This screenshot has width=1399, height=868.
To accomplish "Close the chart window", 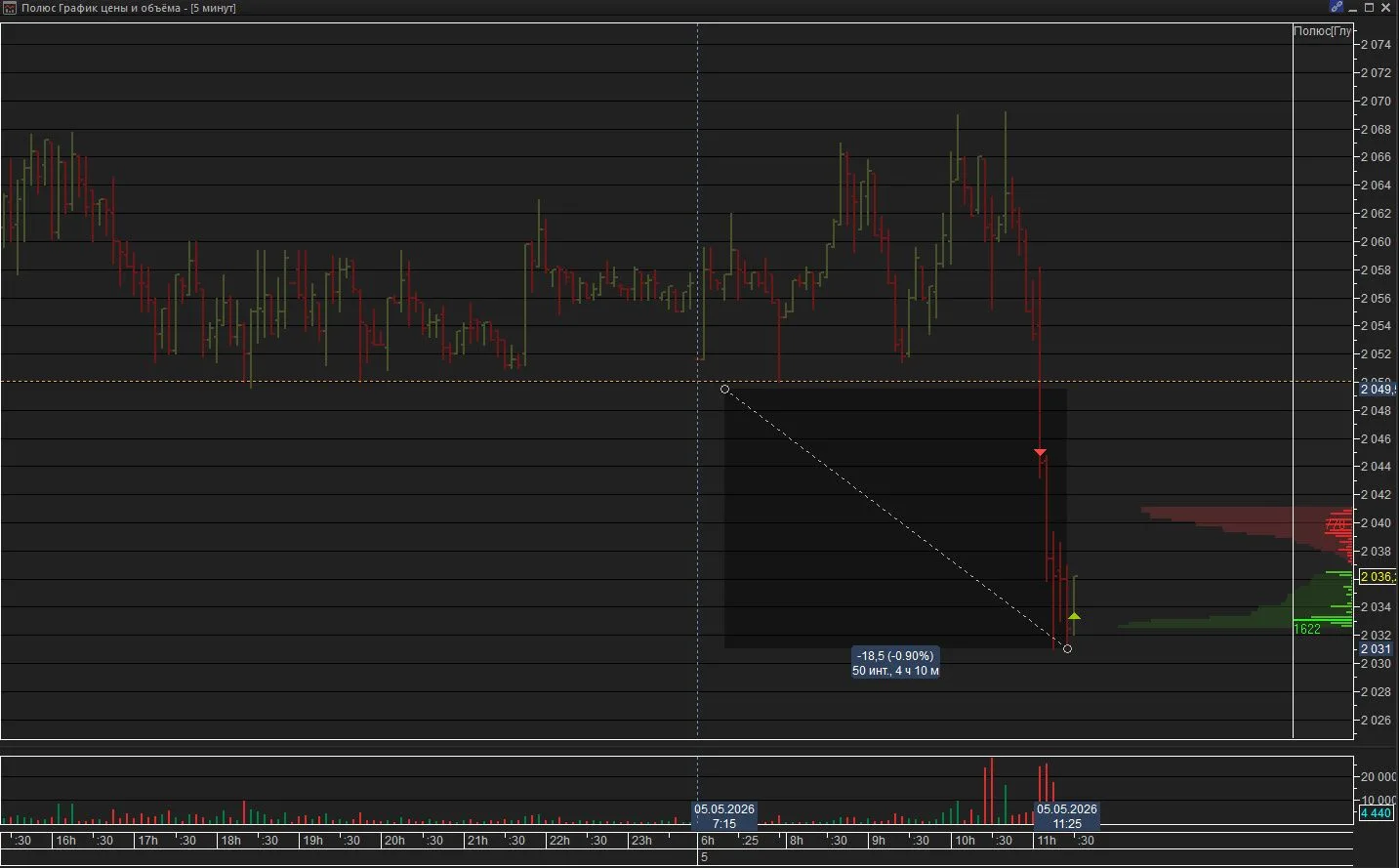I will [1385, 7].
